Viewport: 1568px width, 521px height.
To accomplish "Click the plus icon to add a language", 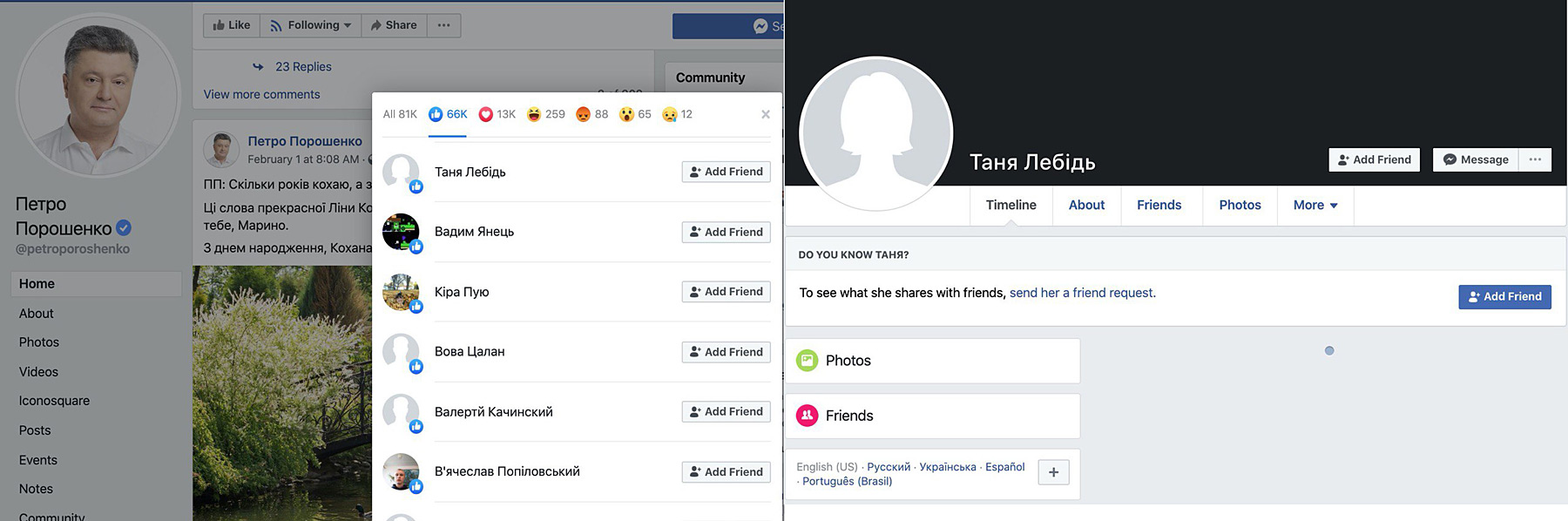I will click(x=1053, y=472).
